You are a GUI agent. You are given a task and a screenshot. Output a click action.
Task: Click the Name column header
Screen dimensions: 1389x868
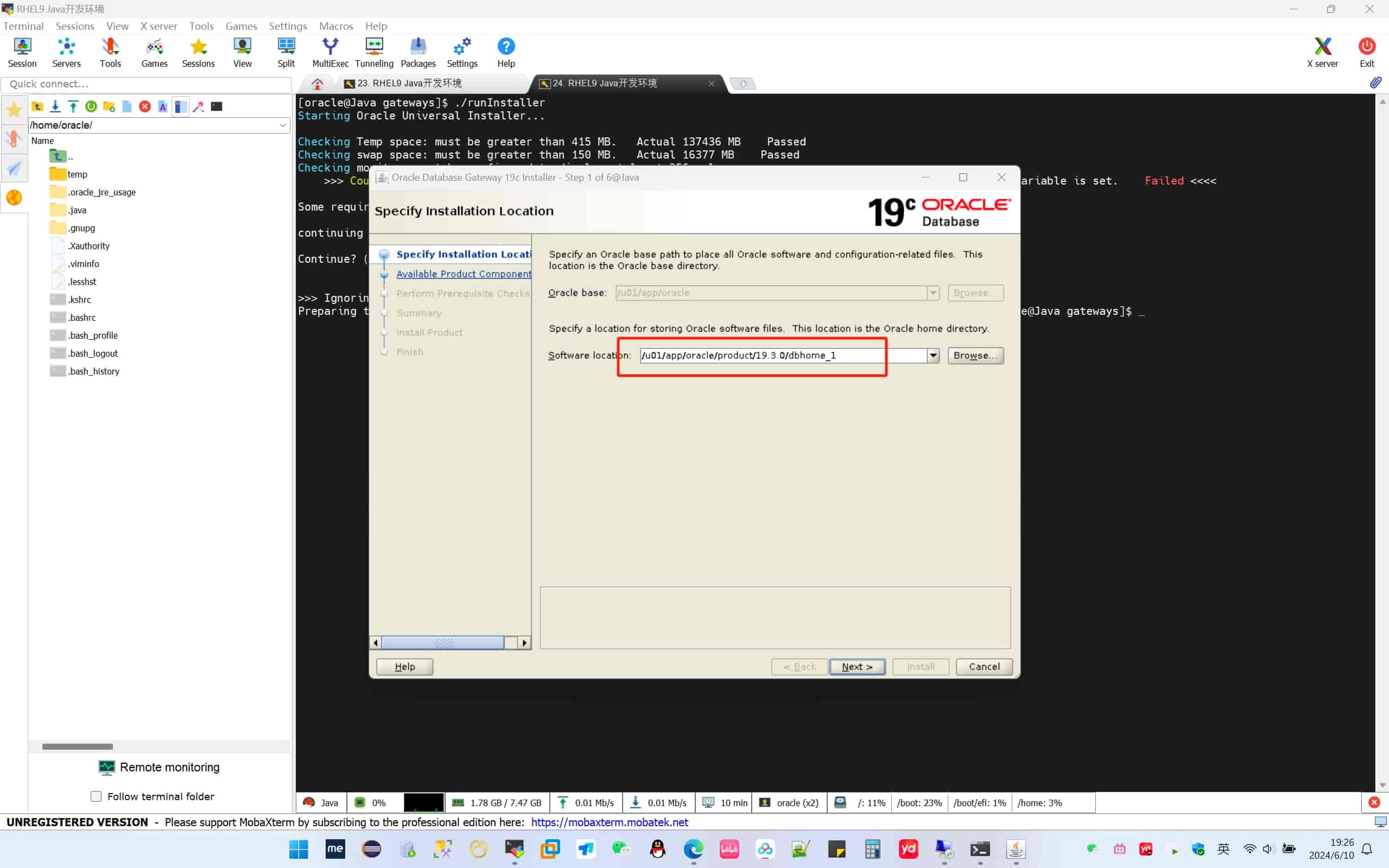pos(42,141)
